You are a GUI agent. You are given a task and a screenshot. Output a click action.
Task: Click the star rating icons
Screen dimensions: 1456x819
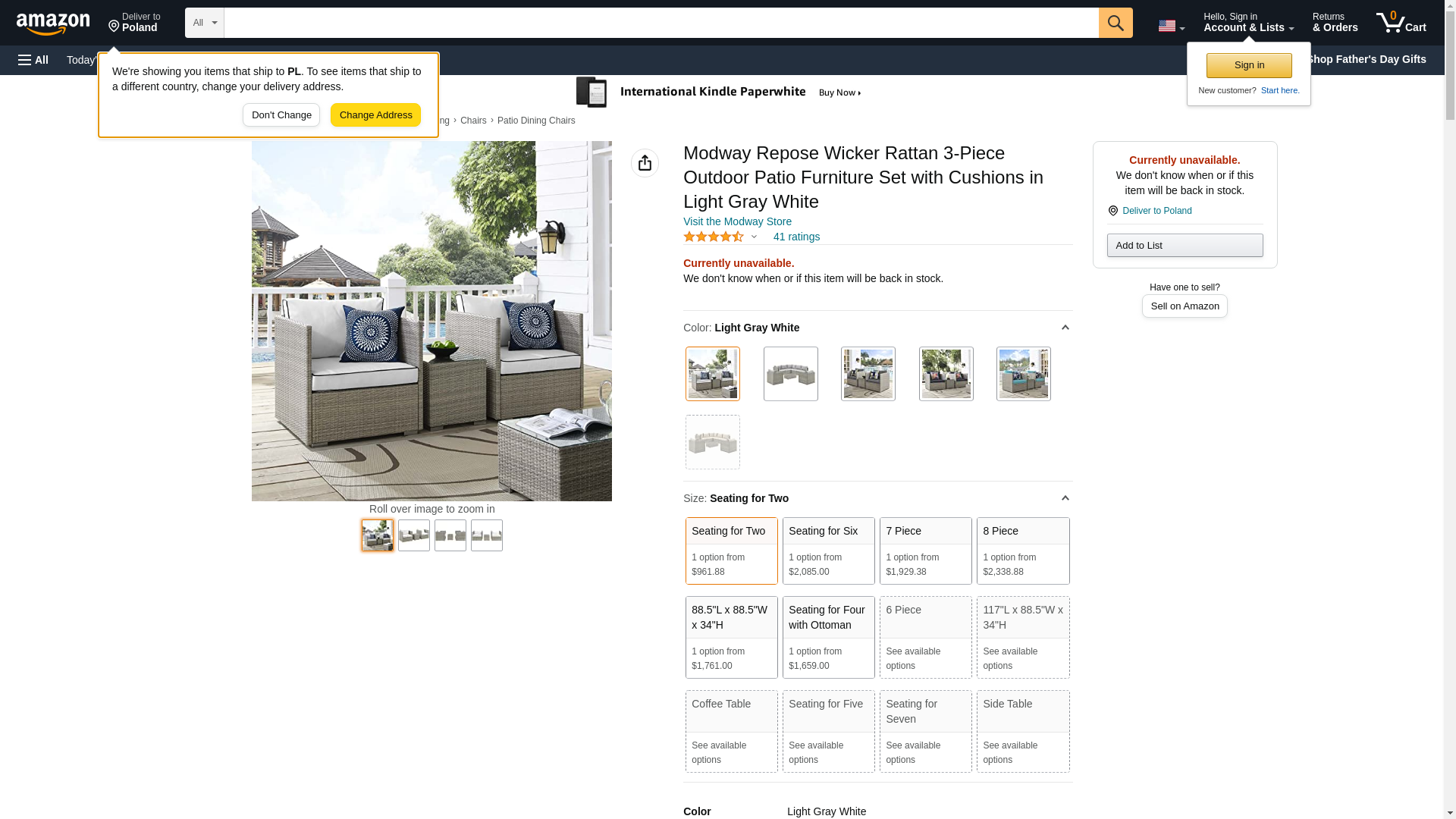[x=714, y=237]
